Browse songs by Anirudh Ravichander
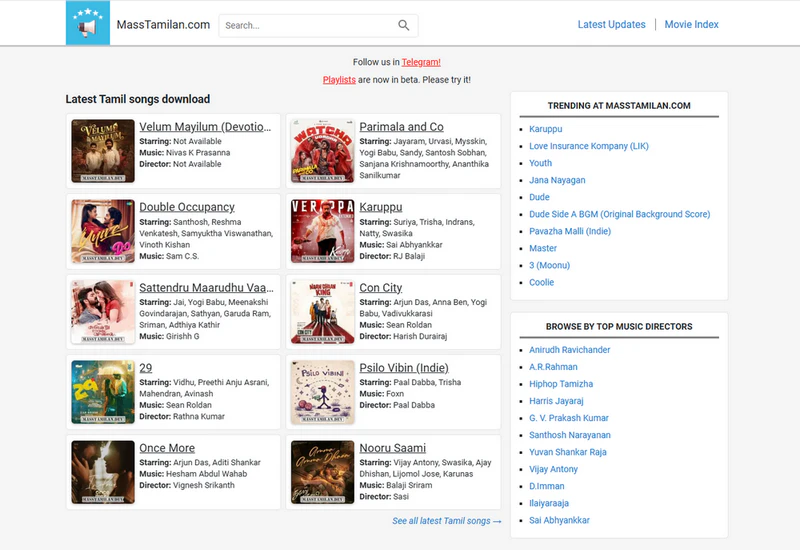Viewport: 800px width, 550px height. 569,350
